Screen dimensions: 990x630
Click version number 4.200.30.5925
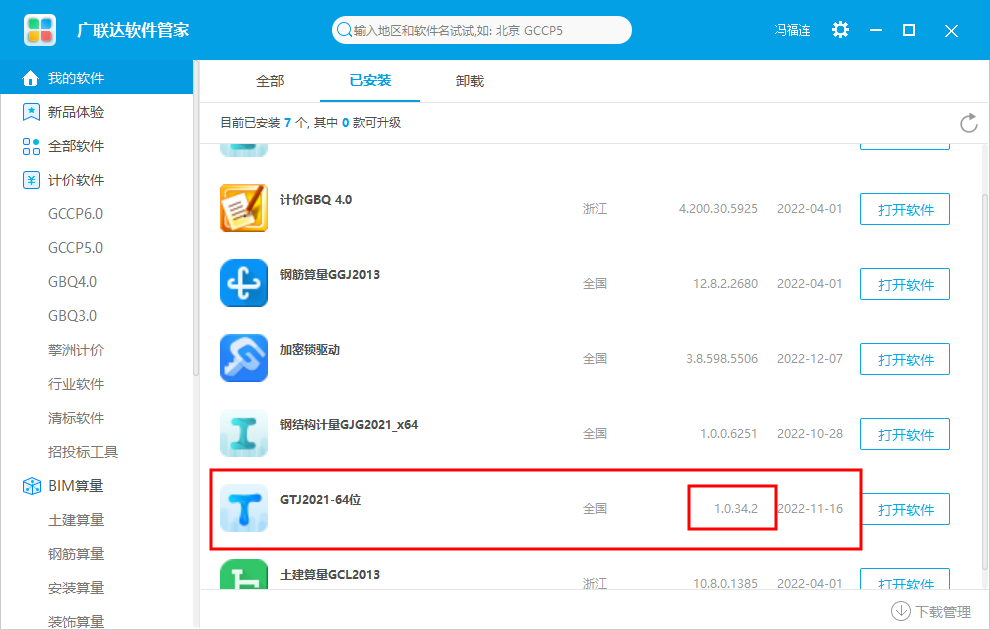[718, 209]
